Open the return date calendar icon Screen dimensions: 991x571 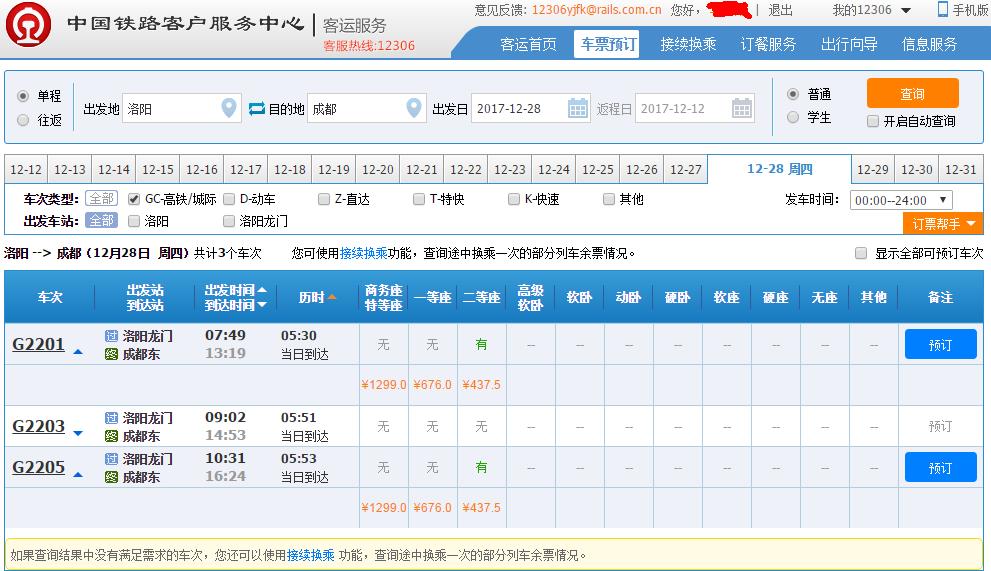coord(741,108)
